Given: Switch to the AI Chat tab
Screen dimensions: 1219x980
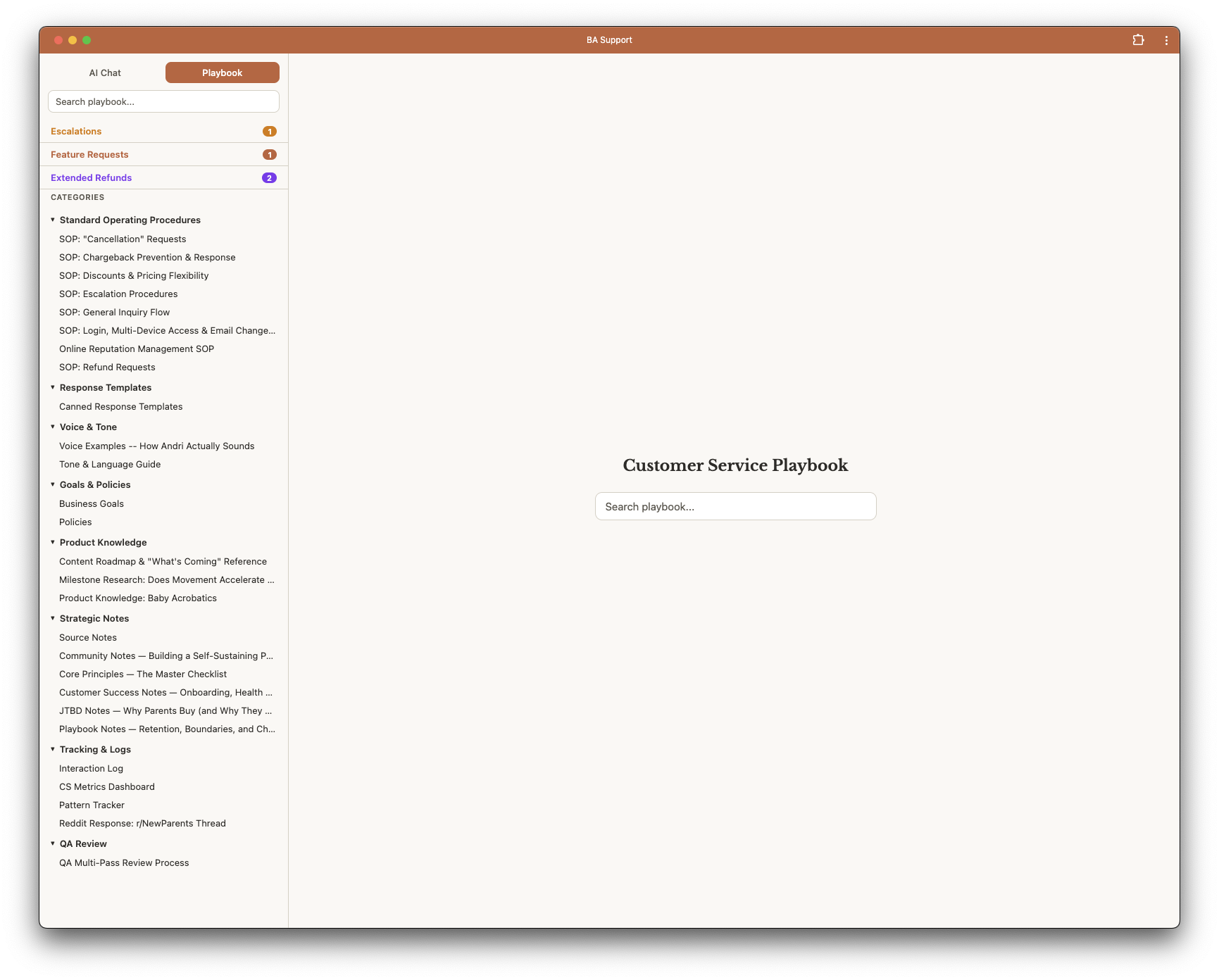Looking at the screenshot, I should (105, 73).
